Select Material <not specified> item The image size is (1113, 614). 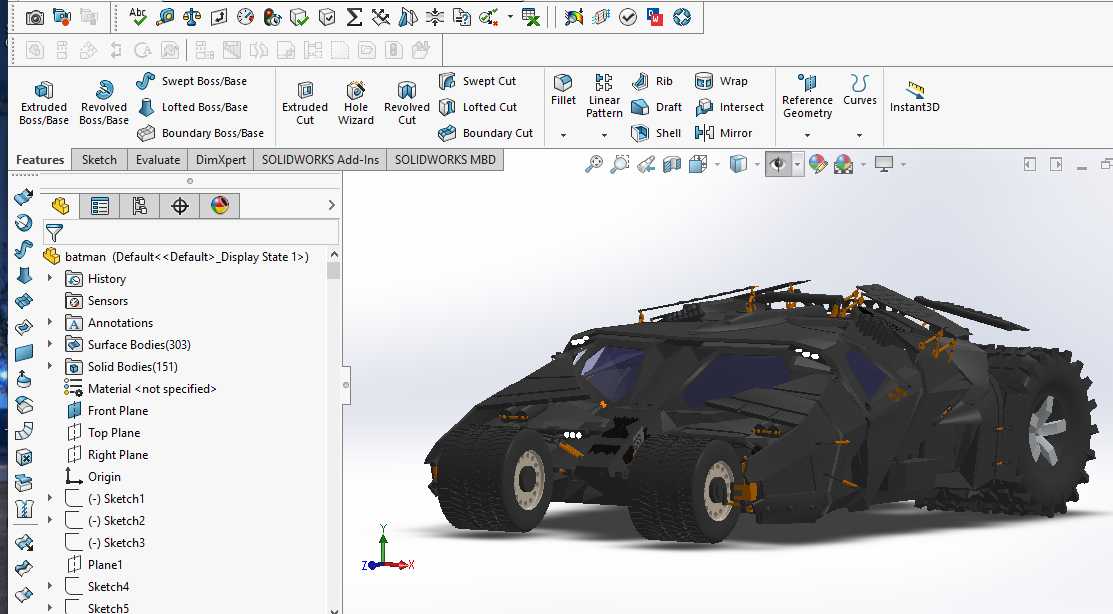tap(140, 388)
